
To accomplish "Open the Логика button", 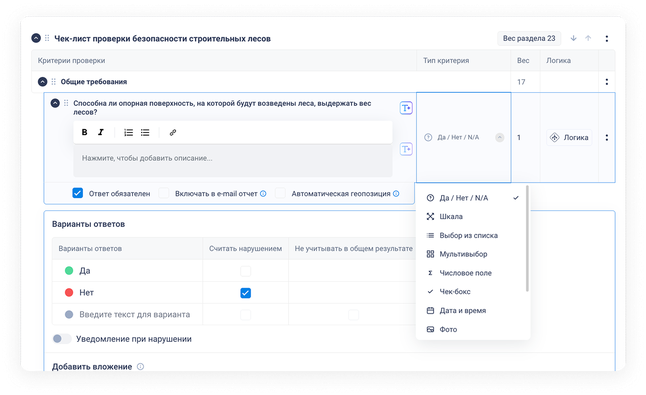I will click(x=569, y=137).
